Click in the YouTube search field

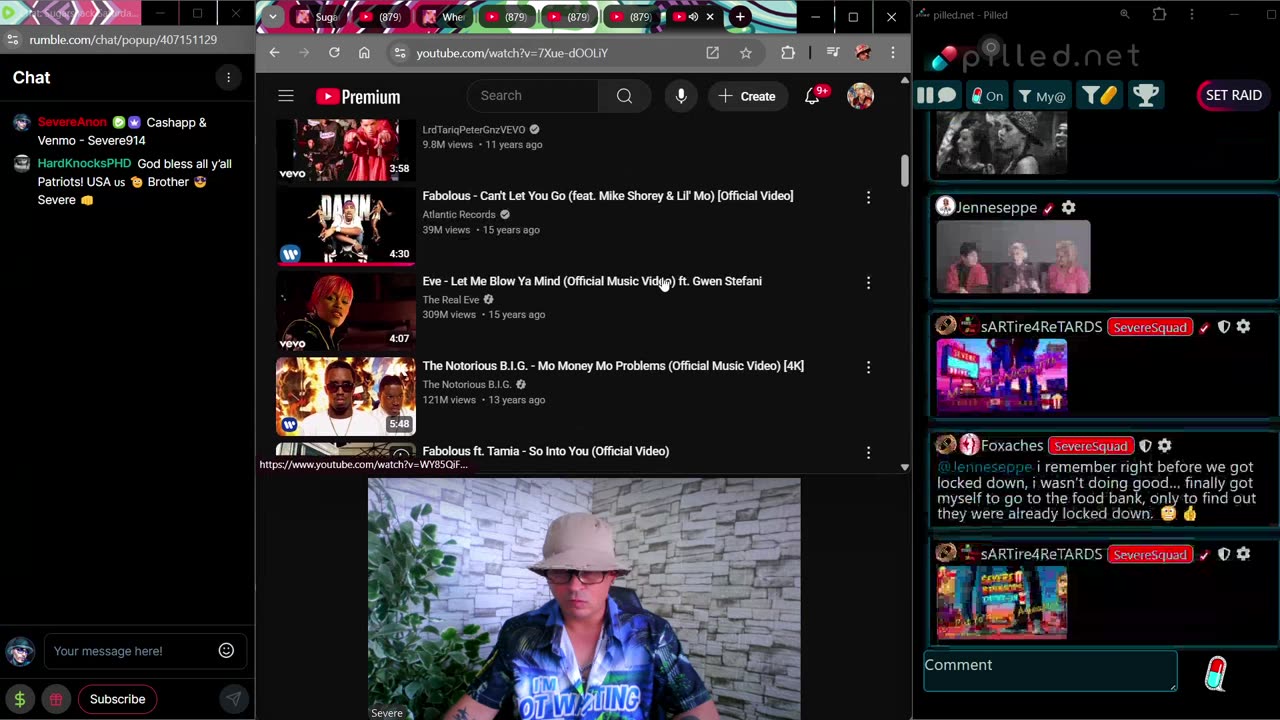[533, 96]
